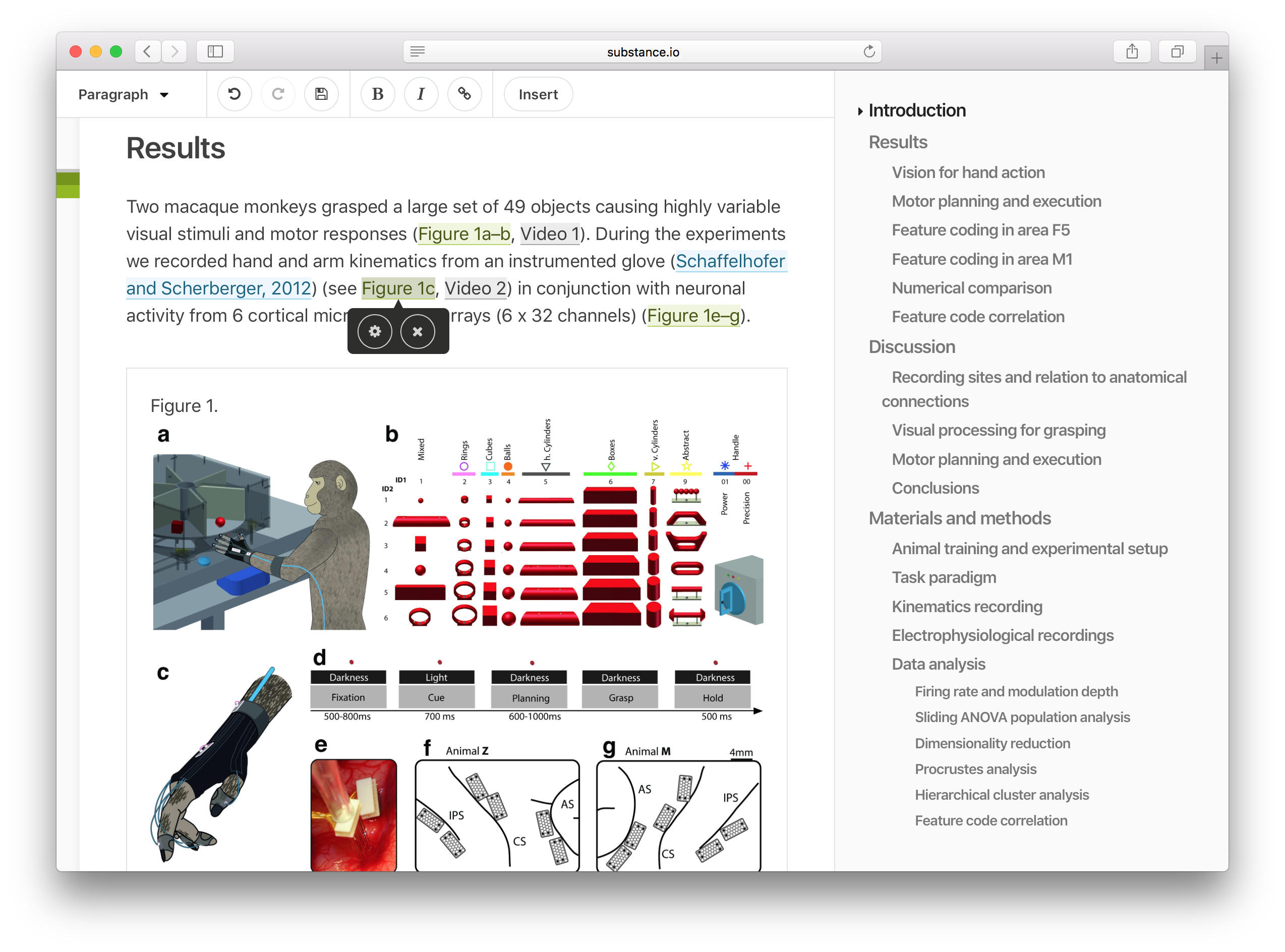
Task: Click the green scroll position marker
Action: [68, 185]
